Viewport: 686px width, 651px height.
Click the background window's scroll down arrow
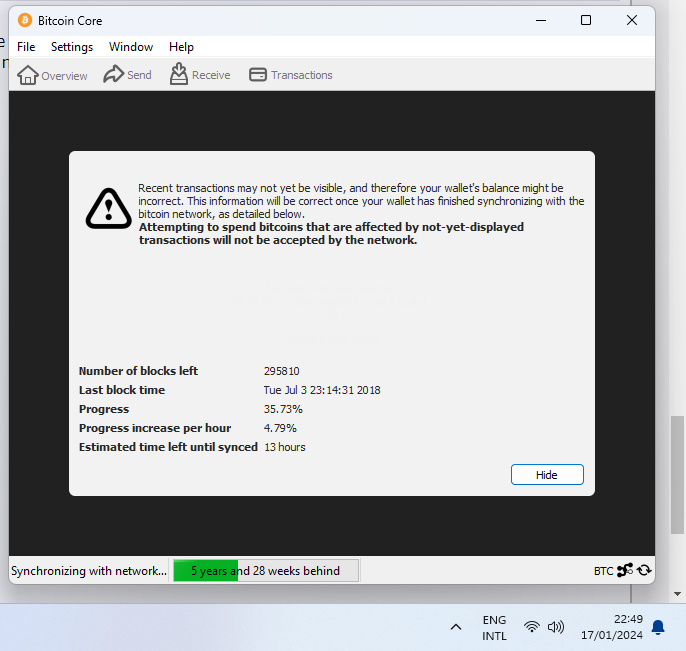678,594
